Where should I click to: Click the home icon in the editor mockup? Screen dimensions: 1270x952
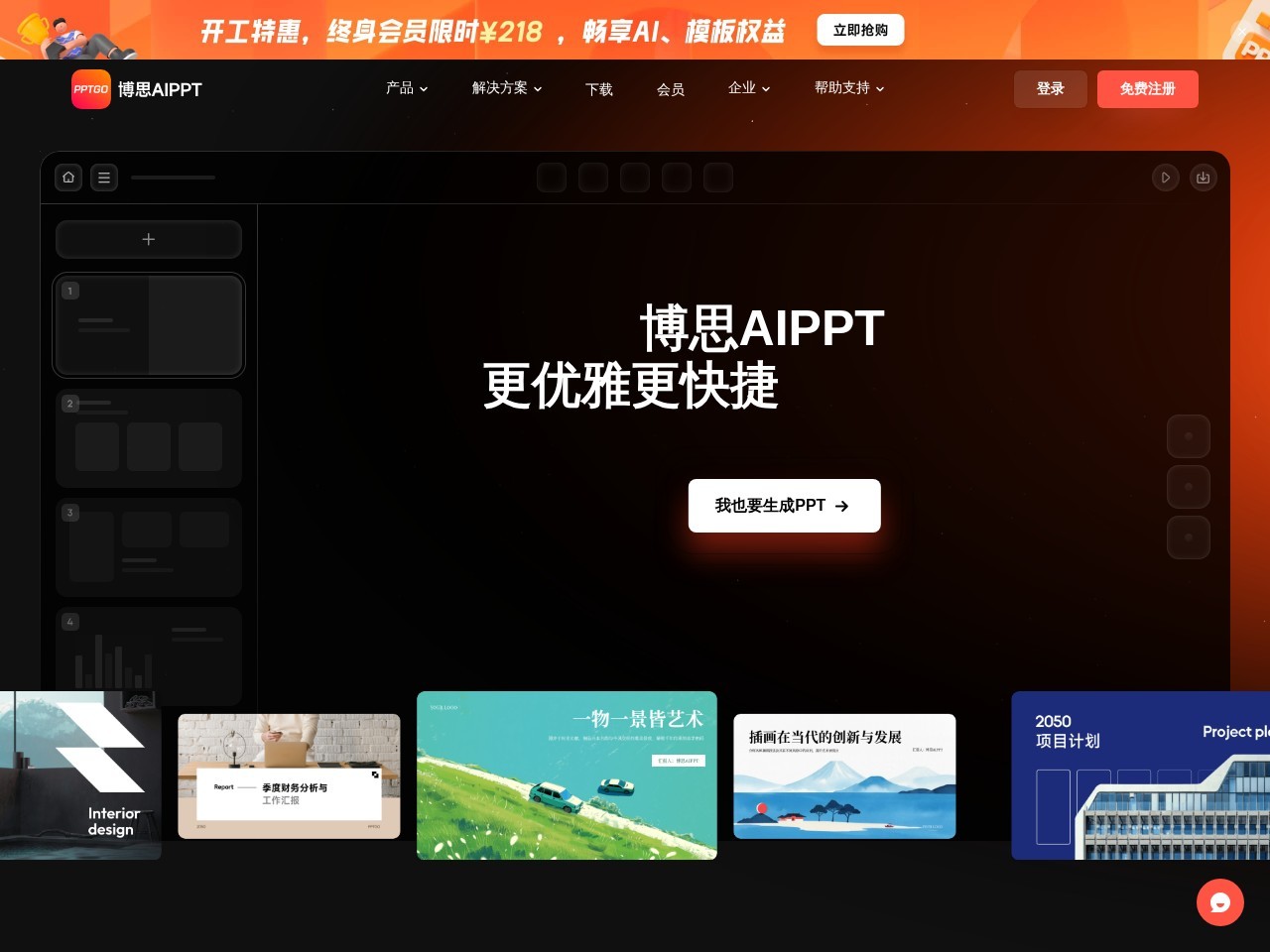pos(68,178)
